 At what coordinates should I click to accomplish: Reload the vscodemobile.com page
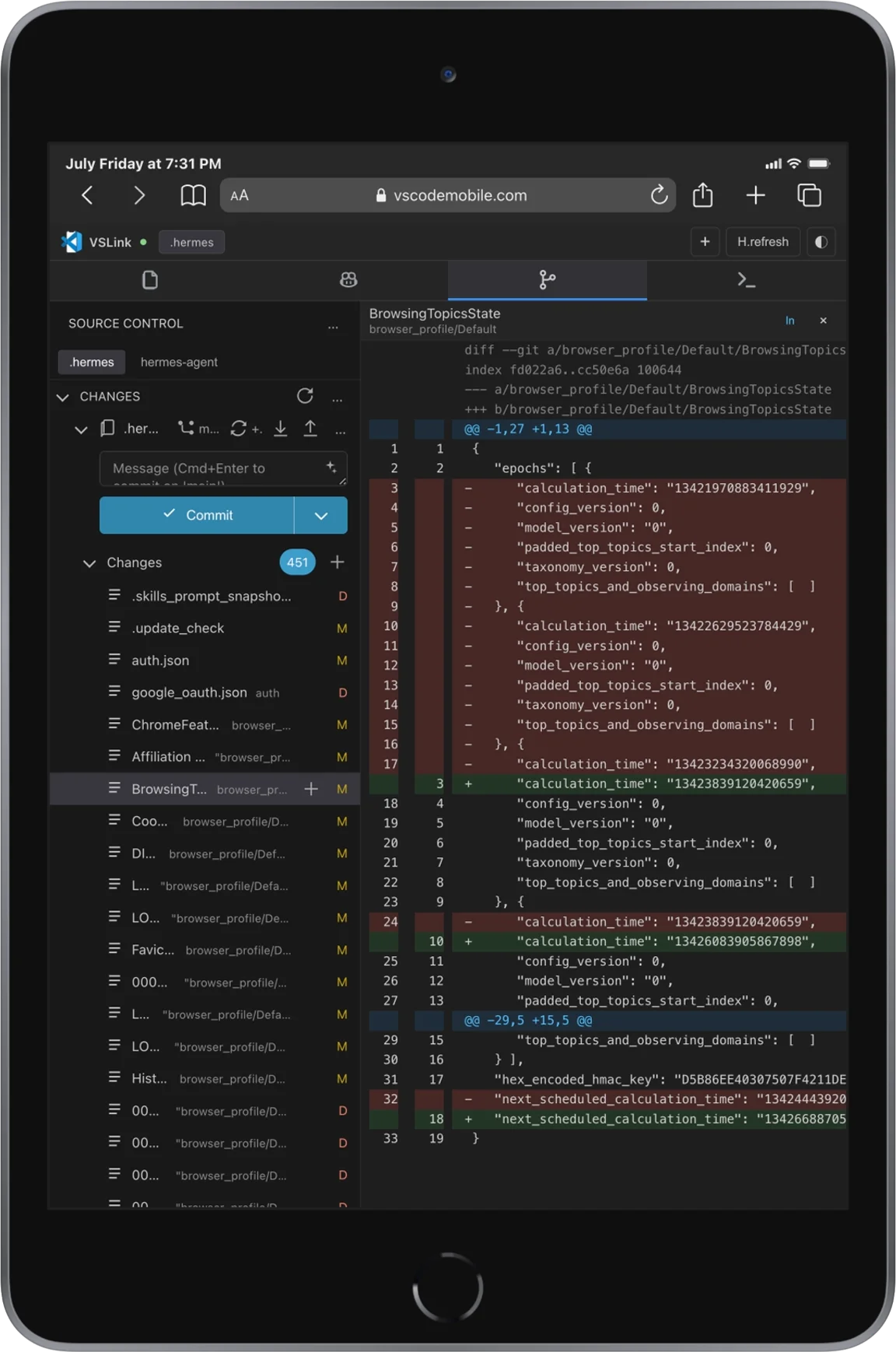pyautogui.click(x=659, y=195)
